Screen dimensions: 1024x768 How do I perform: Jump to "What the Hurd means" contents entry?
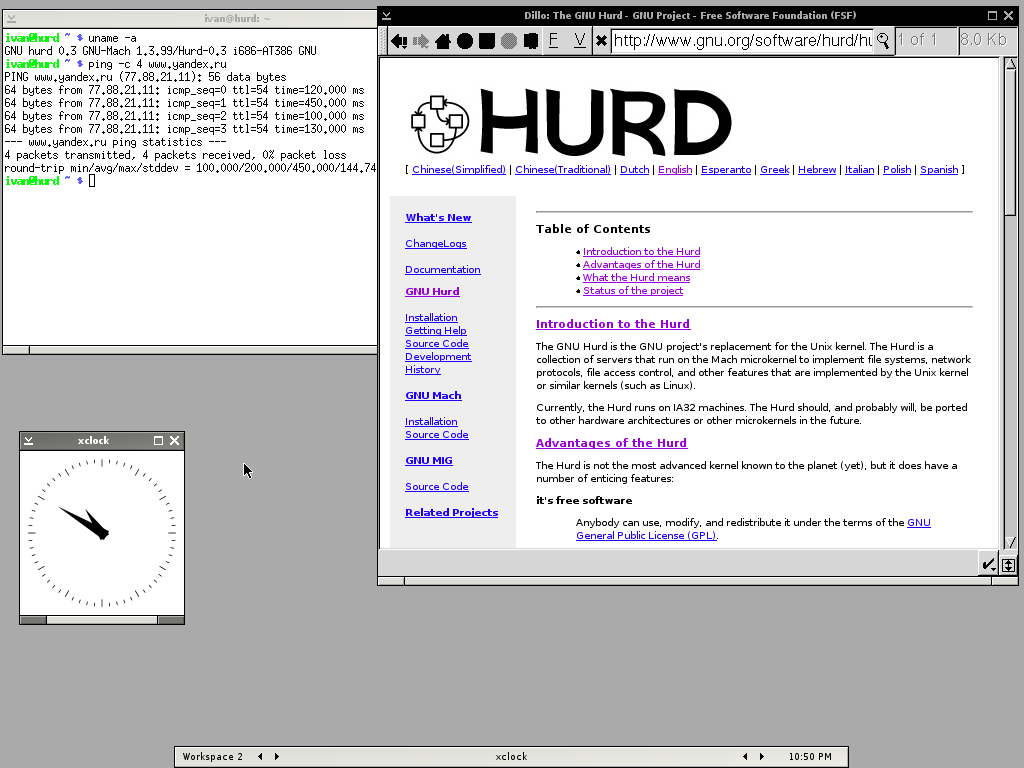point(637,278)
